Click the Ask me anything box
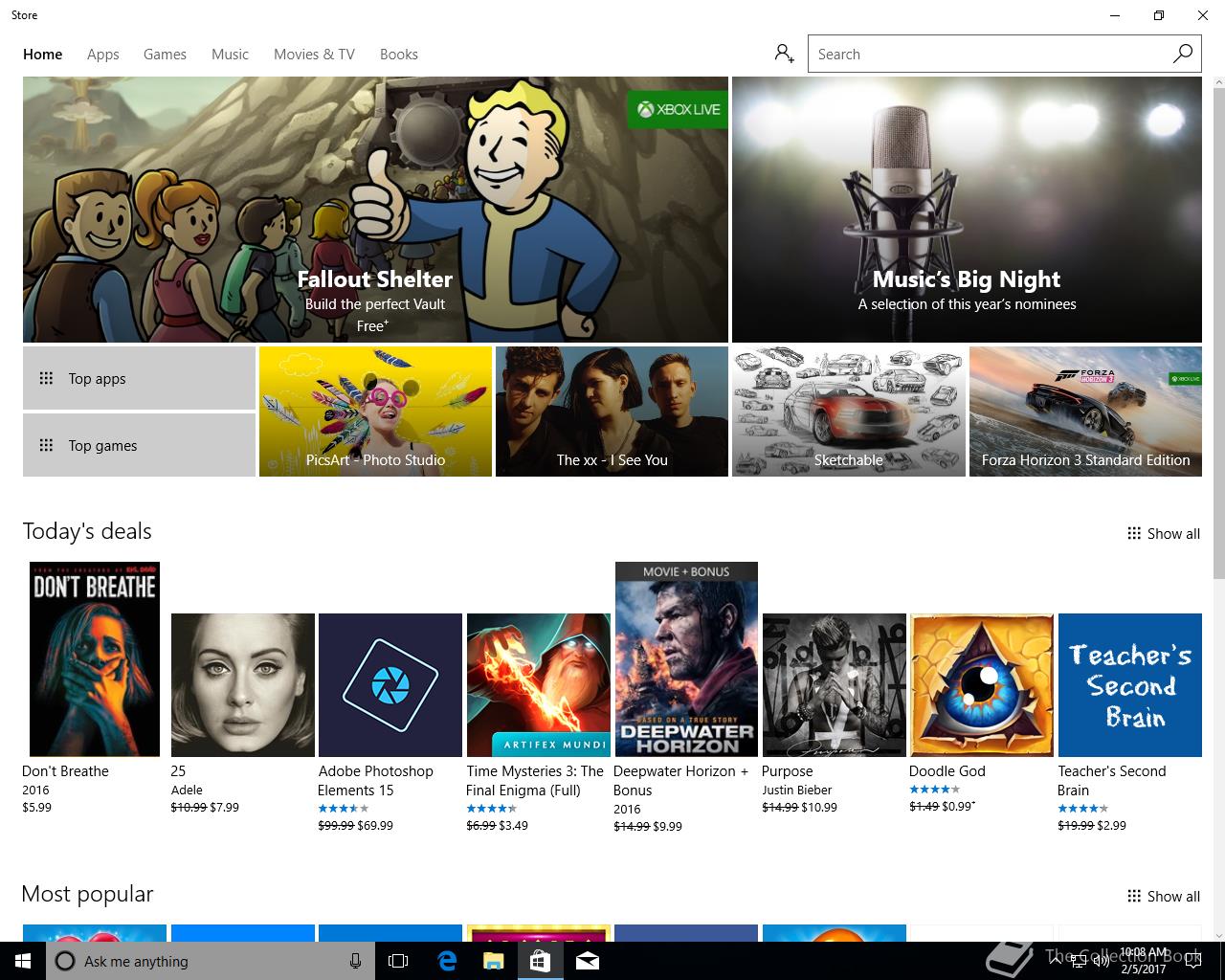 (211, 961)
